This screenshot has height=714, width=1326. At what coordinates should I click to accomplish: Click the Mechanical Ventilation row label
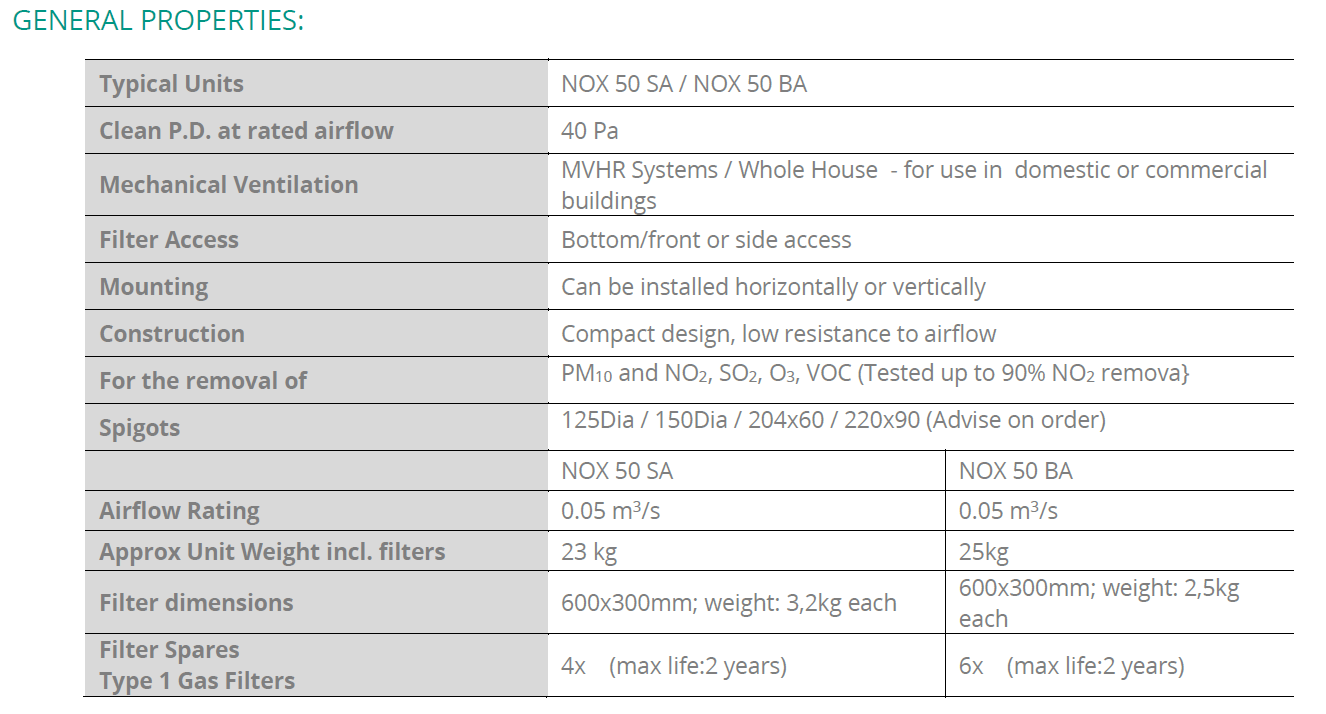[228, 185]
